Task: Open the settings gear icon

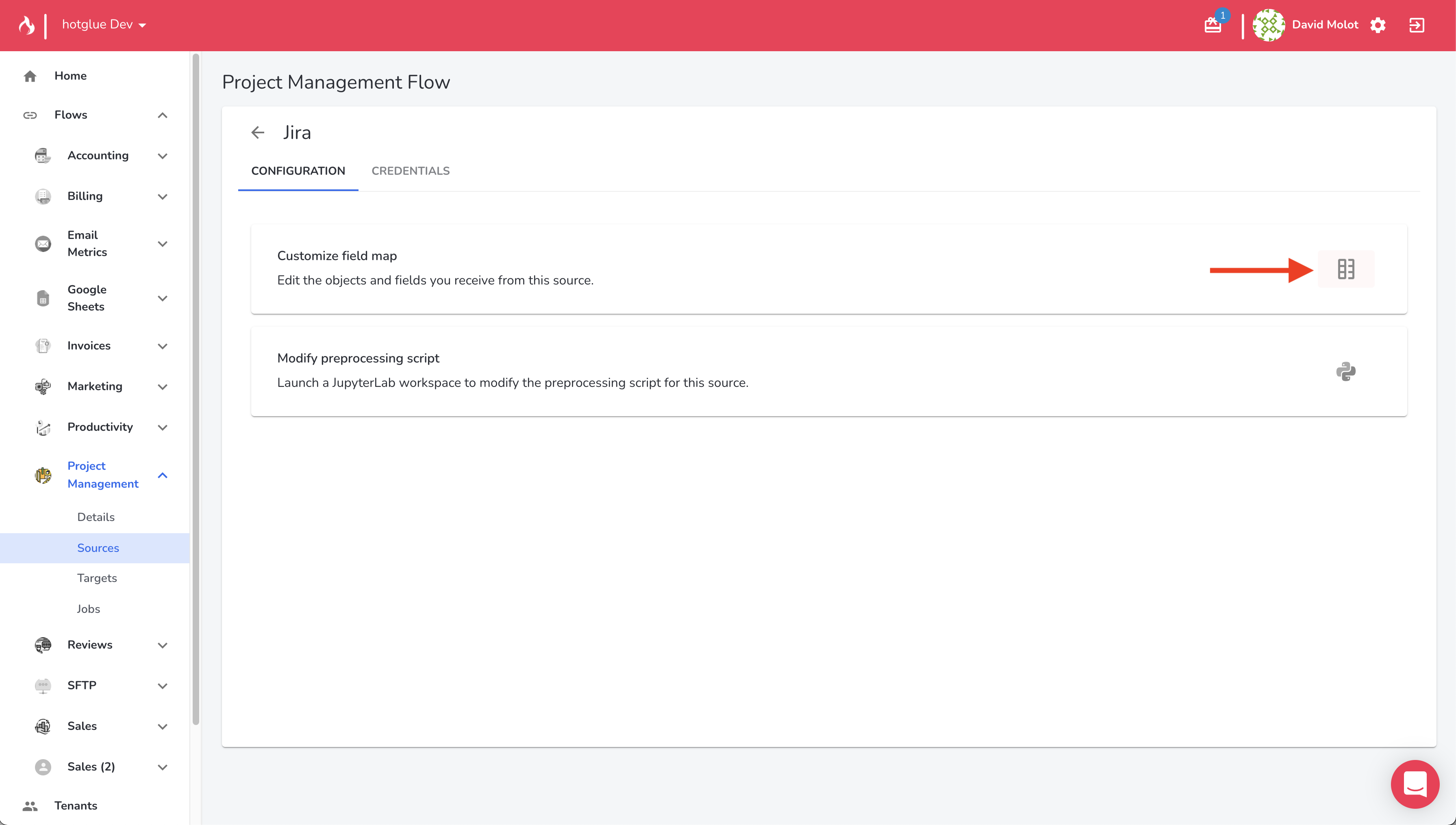Action: (1378, 25)
